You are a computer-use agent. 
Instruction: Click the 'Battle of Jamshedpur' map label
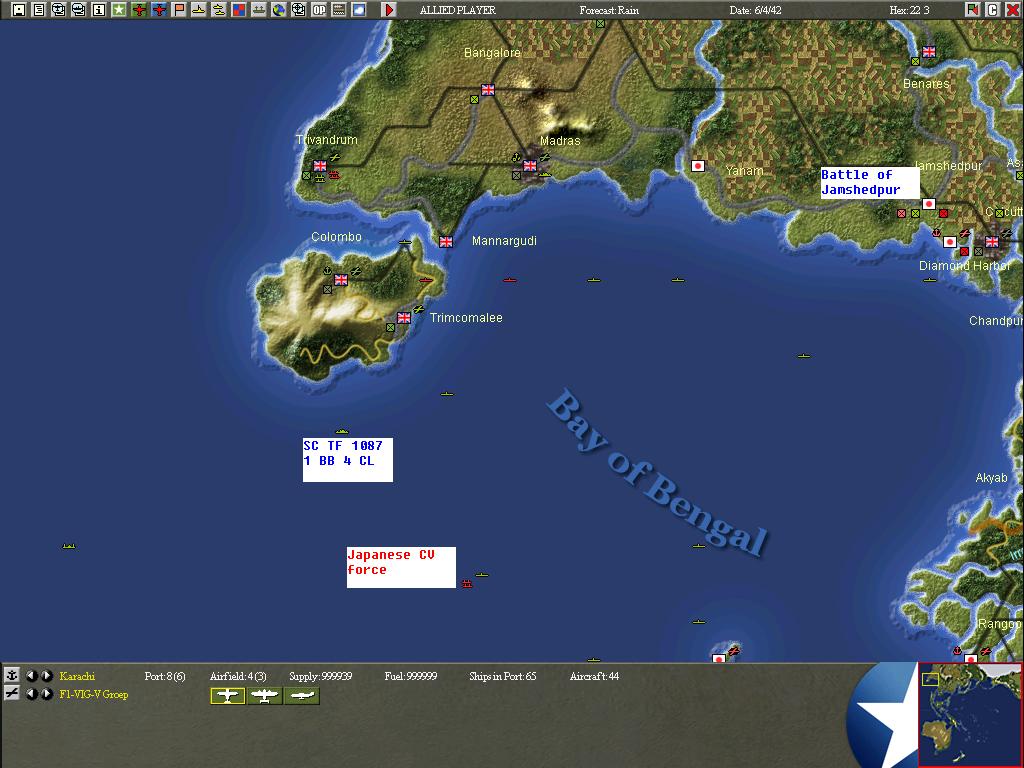[x=870, y=183]
